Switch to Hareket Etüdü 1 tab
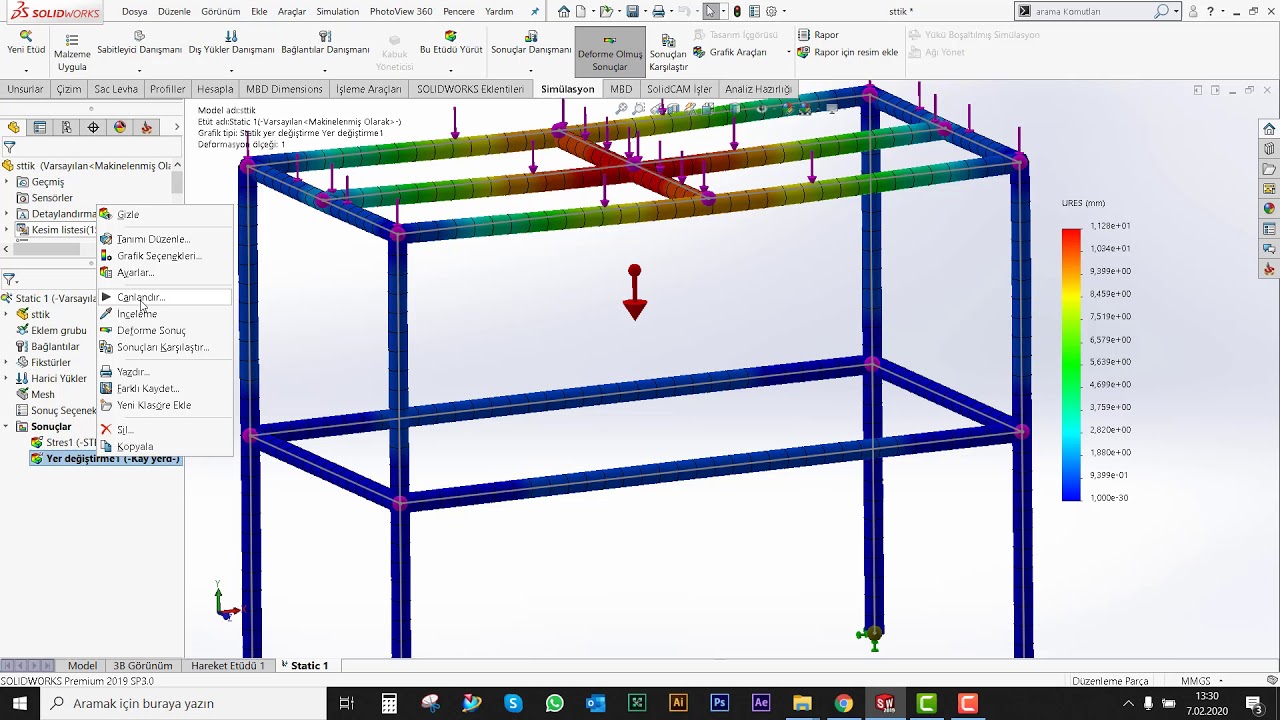 coord(228,665)
